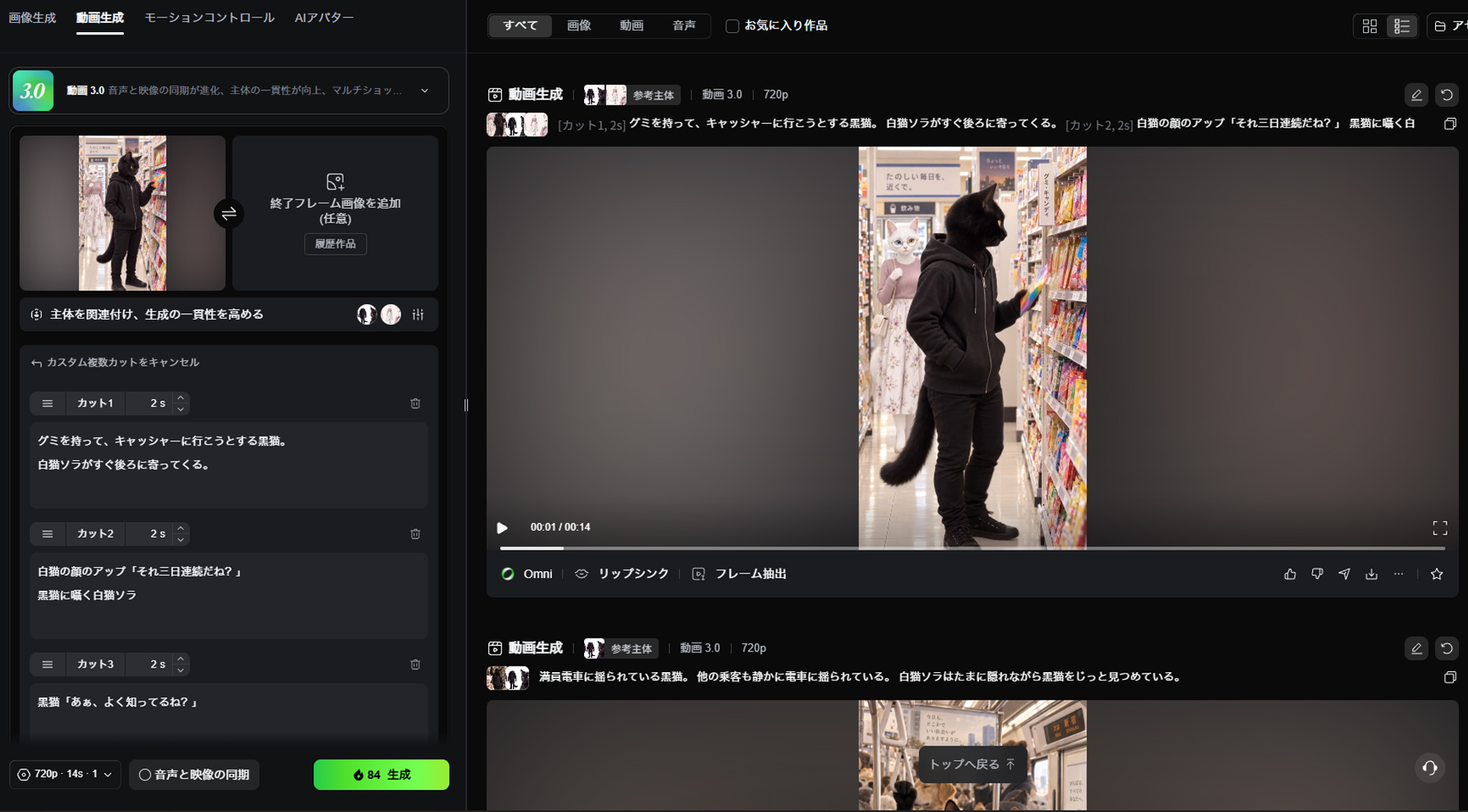1468x812 pixels.
Task: Switch to list view layout
Action: 1401,26
